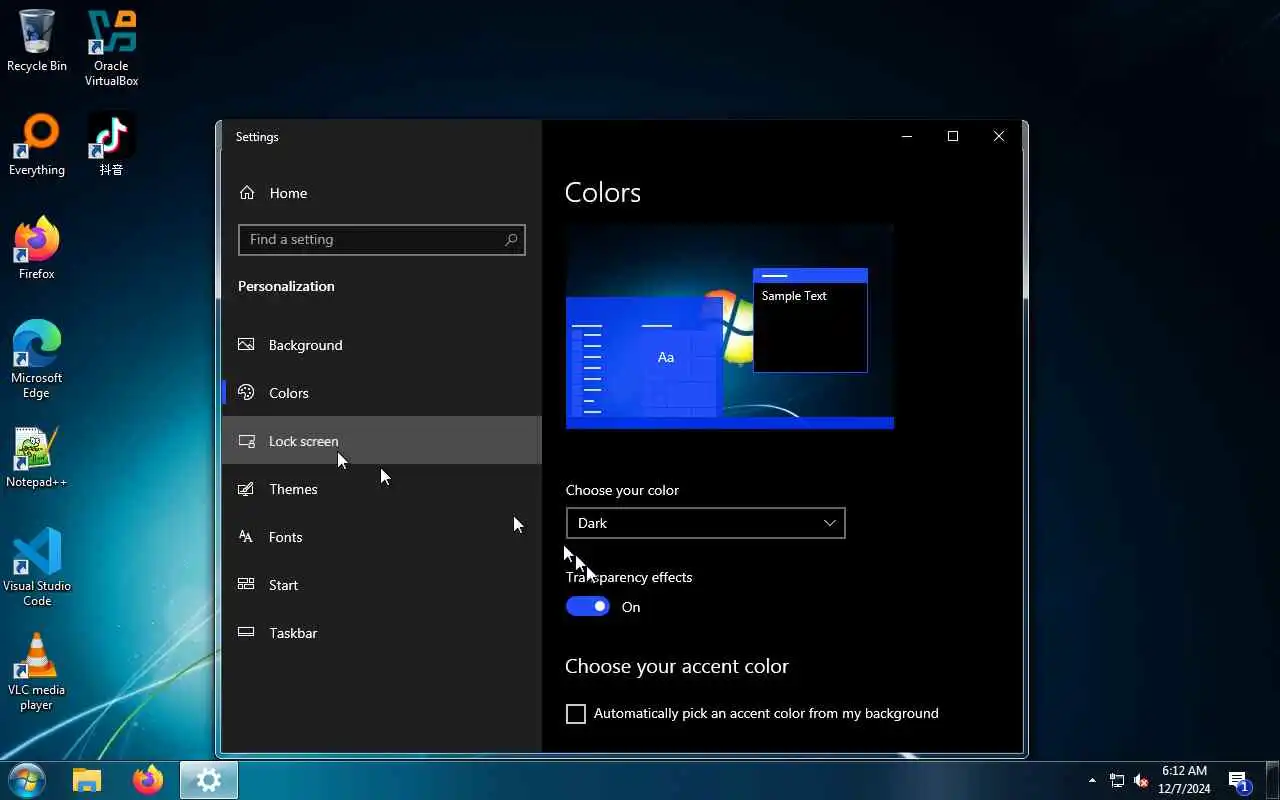Viewport: 1280px width, 800px height.
Task: Click the Fonts icon in the sidebar
Action: (x=246, y=537)
